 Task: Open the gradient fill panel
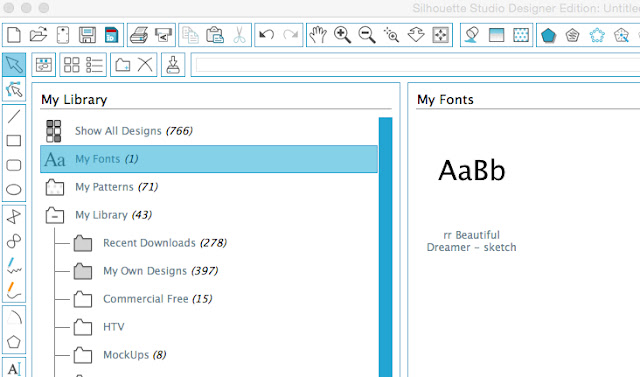[x=496, y=35]
